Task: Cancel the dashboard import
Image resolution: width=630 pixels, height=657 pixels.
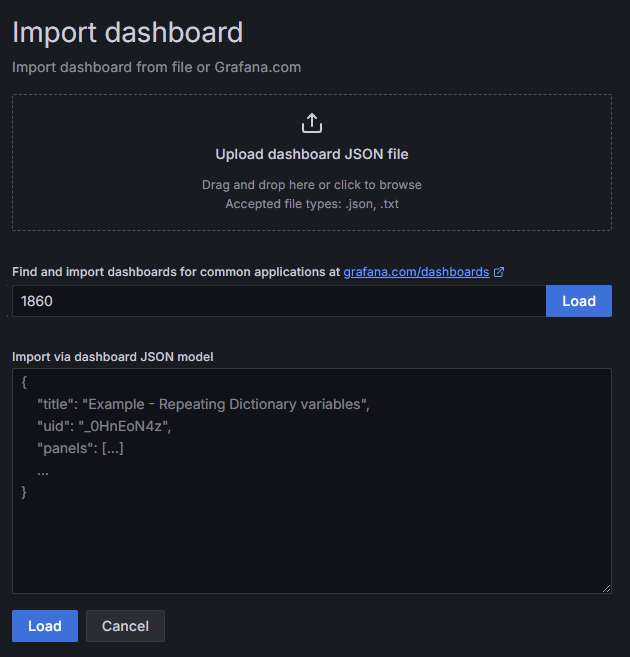Action: point(125,626)
